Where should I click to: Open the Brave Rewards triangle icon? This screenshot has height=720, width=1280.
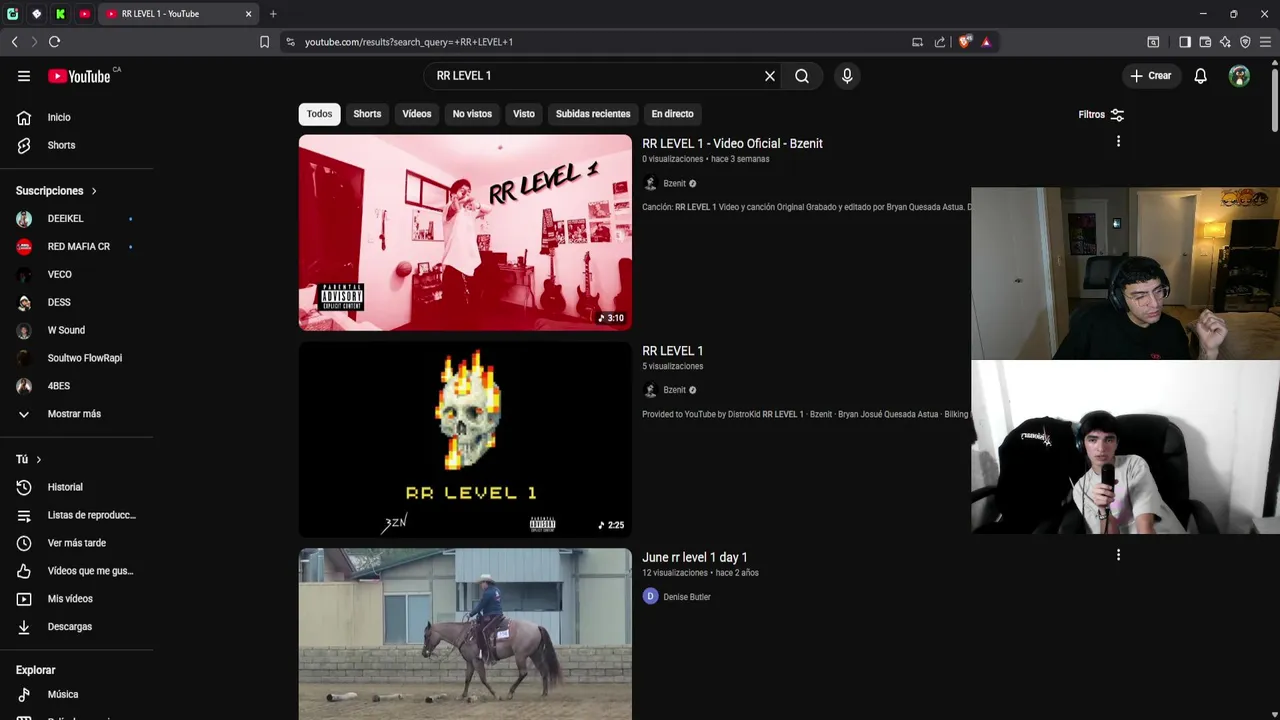point(986,42)
